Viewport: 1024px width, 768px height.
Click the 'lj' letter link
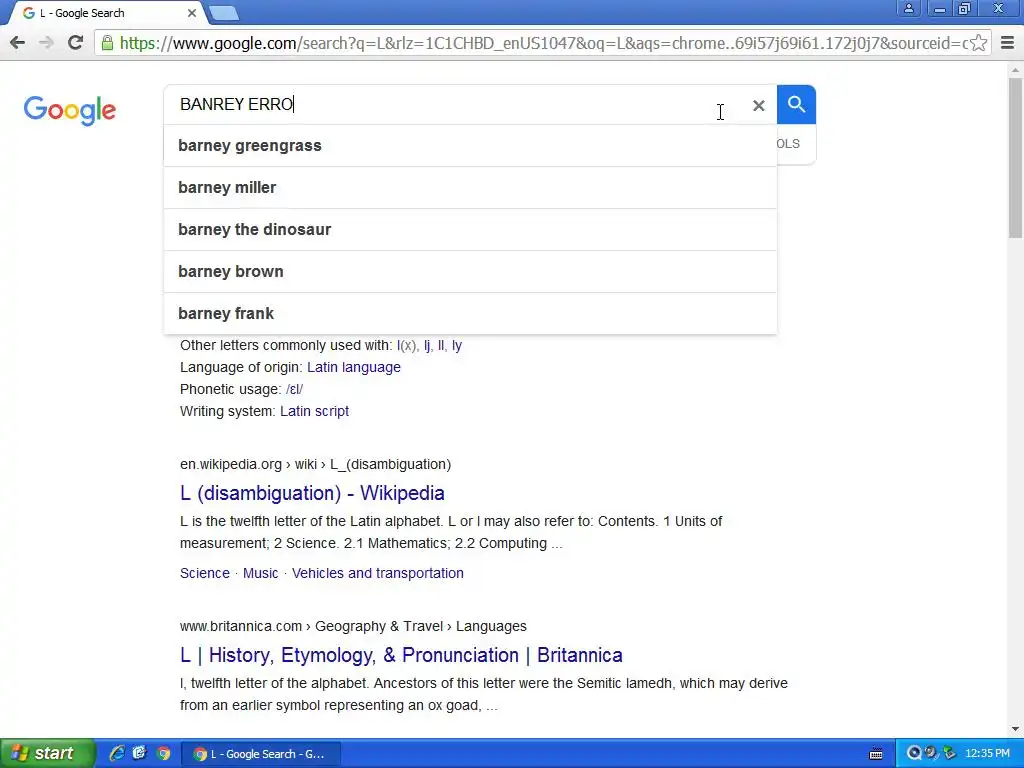[427, 345]
